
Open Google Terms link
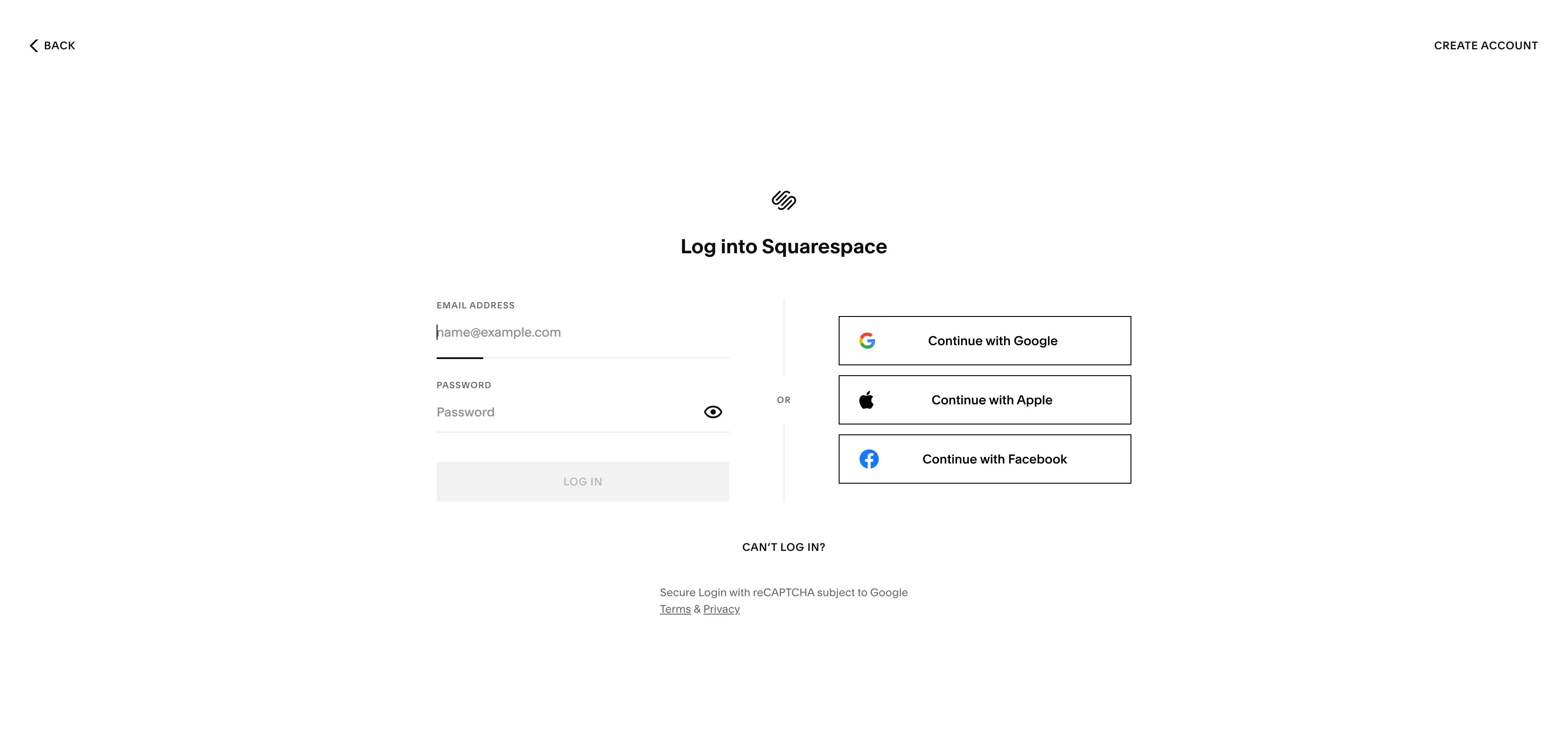675,609
